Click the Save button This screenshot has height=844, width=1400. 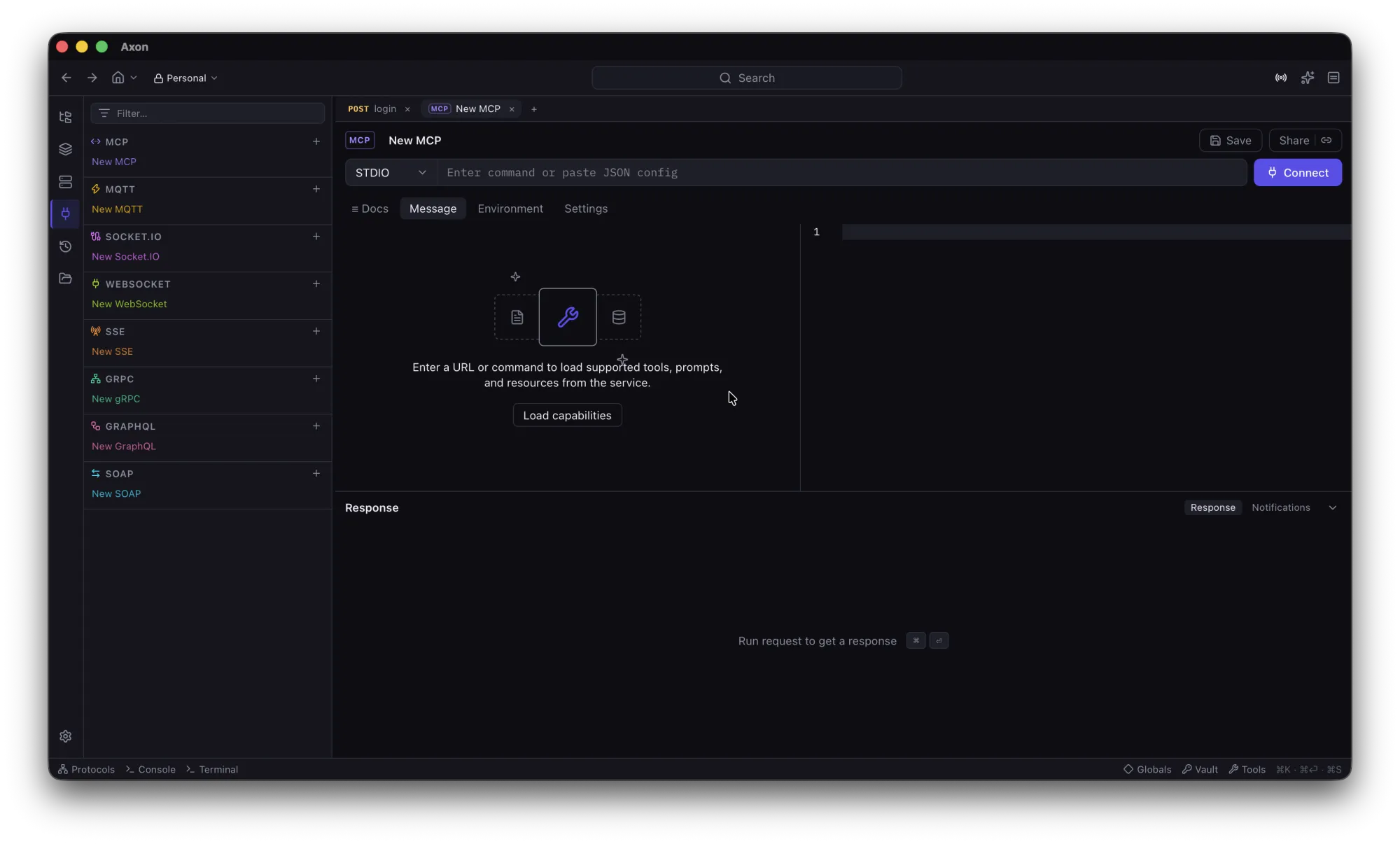(1230, 141)
